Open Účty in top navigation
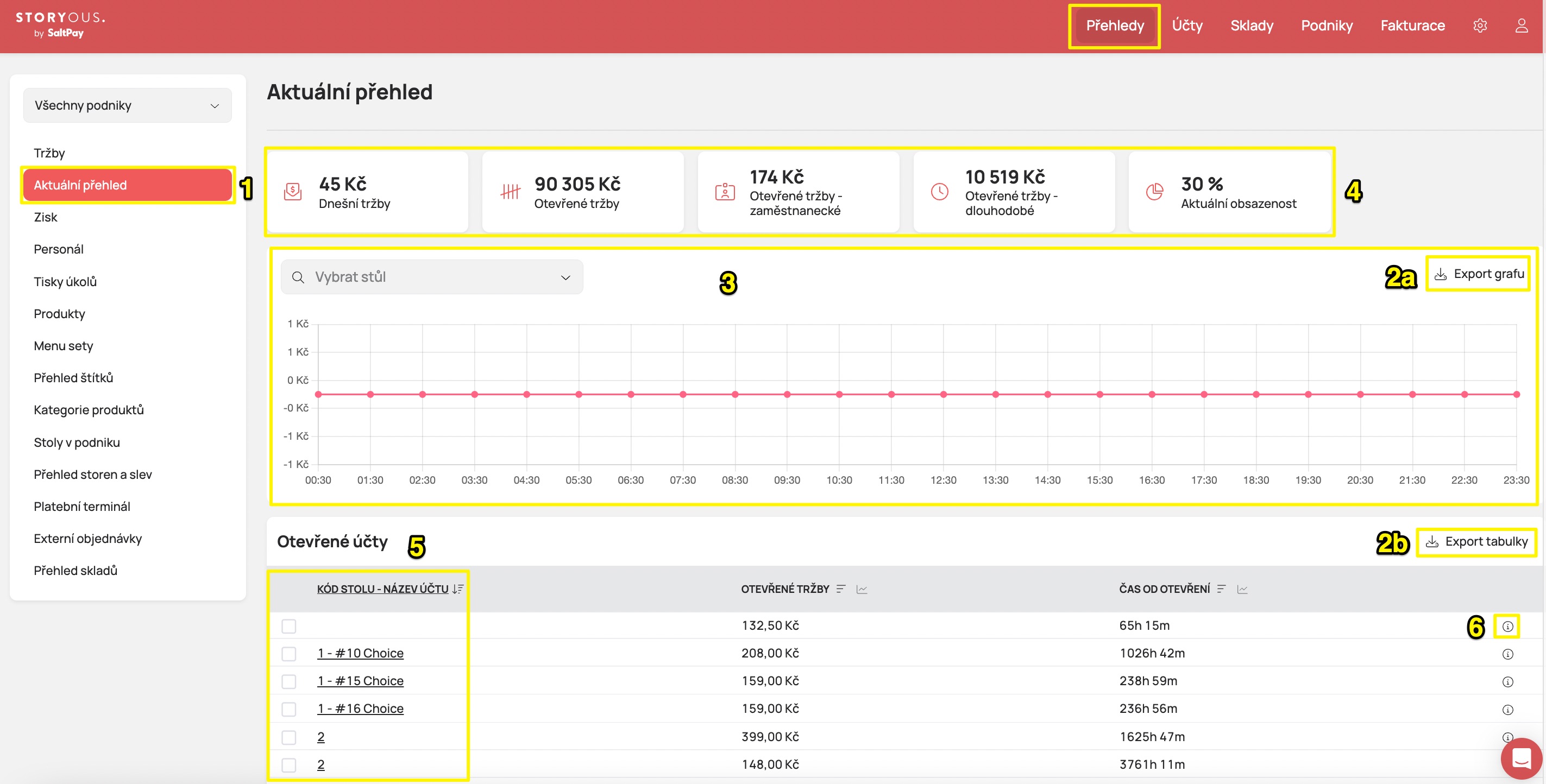This screenshot has width=1546, height=784. tap(1187, 25)
